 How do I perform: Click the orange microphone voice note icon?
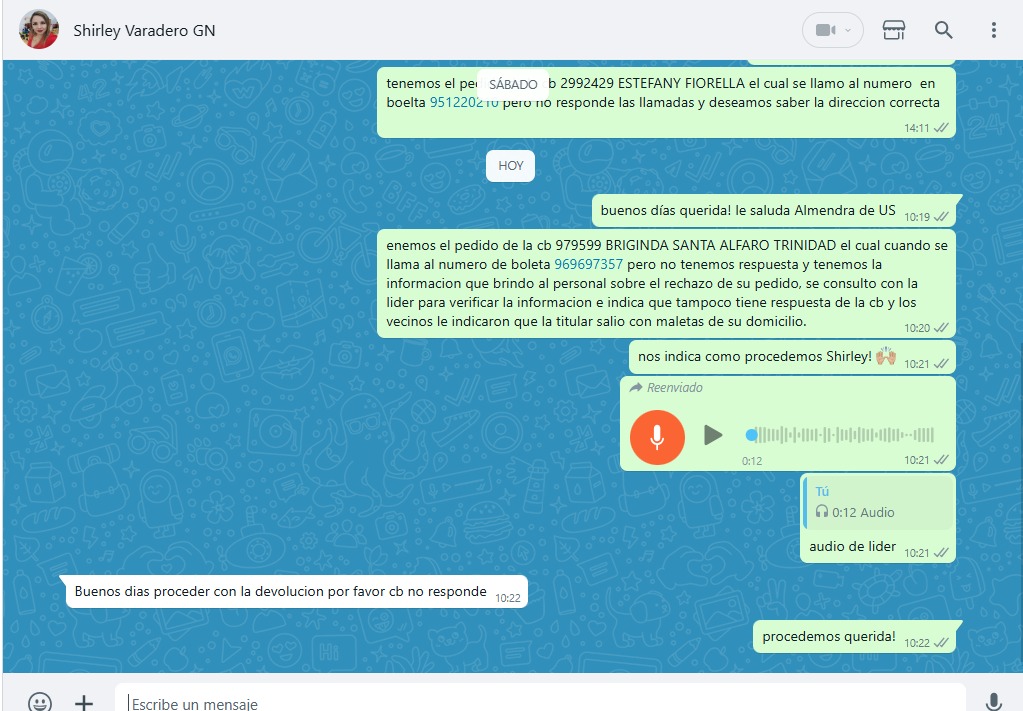coord(657,437)
